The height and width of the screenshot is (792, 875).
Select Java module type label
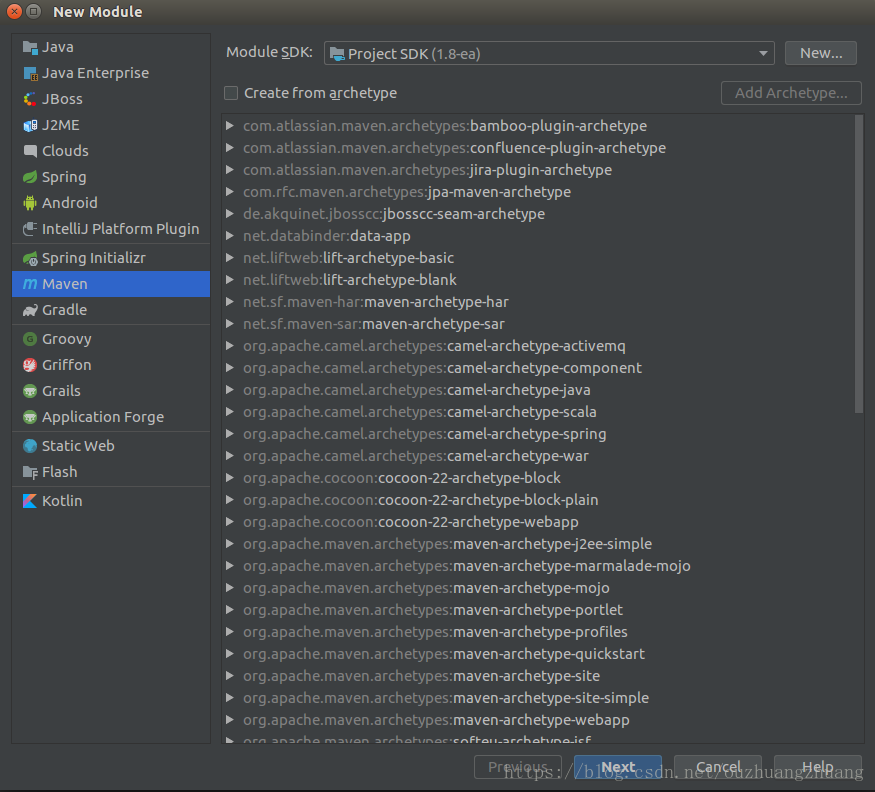pyautogui.click(x=57, y=47)
